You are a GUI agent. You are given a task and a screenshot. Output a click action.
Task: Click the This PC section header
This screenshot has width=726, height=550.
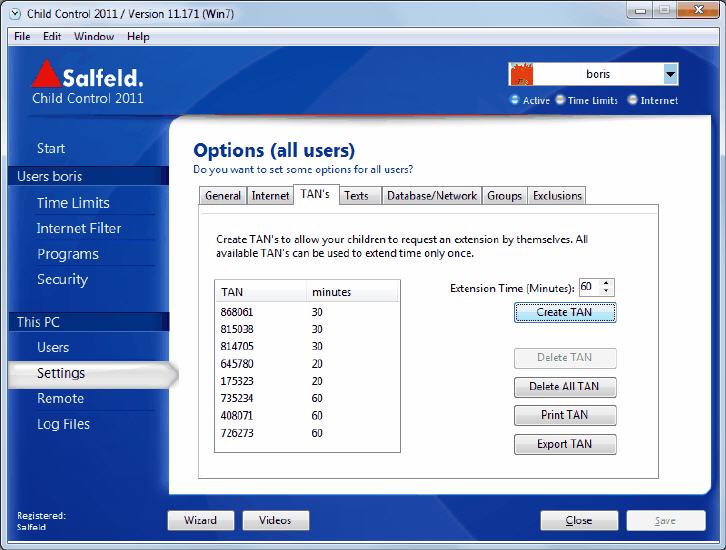tap(88, 322)
